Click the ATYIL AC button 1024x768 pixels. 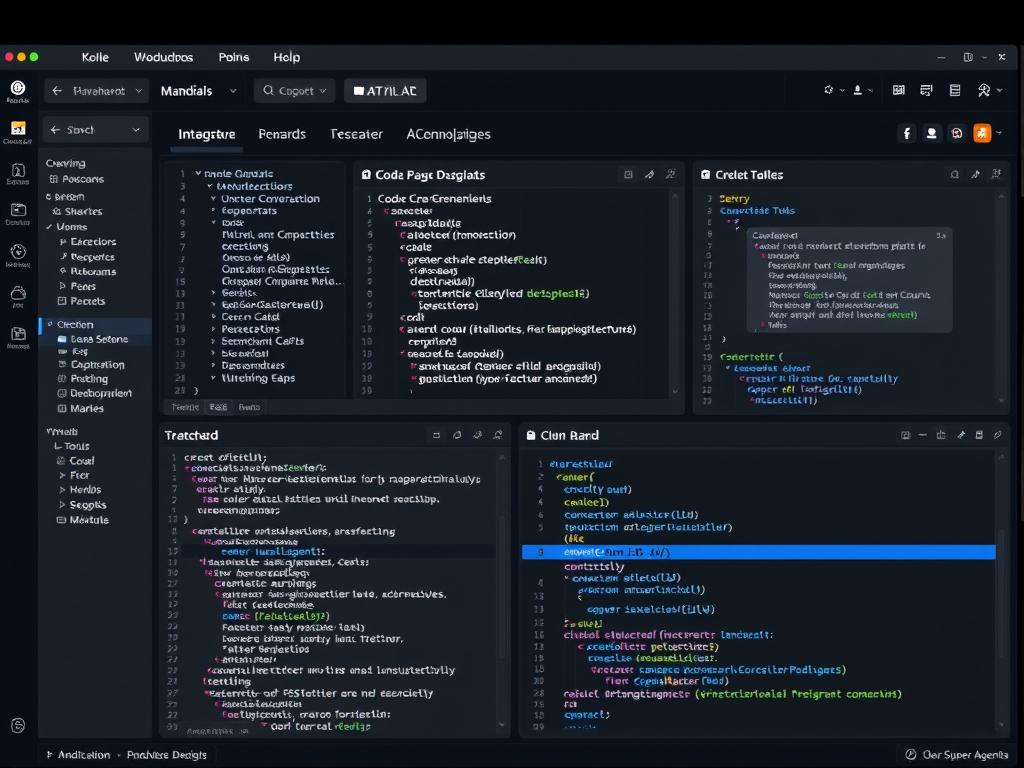[385, 91]
